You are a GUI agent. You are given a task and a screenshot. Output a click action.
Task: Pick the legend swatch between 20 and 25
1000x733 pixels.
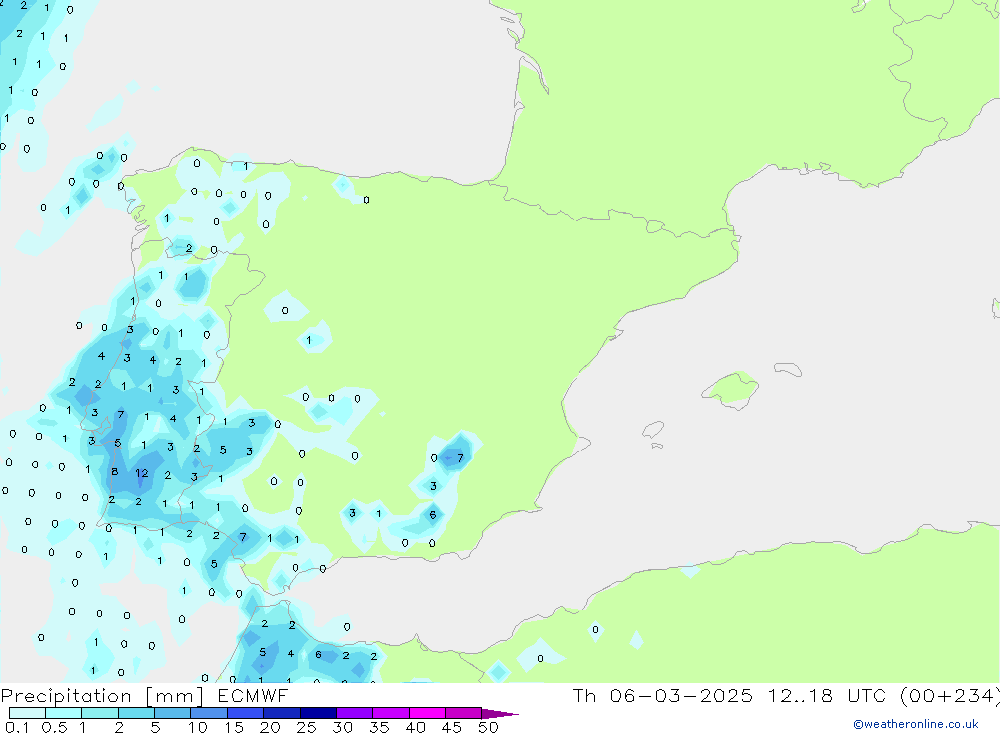click(282, 713)
